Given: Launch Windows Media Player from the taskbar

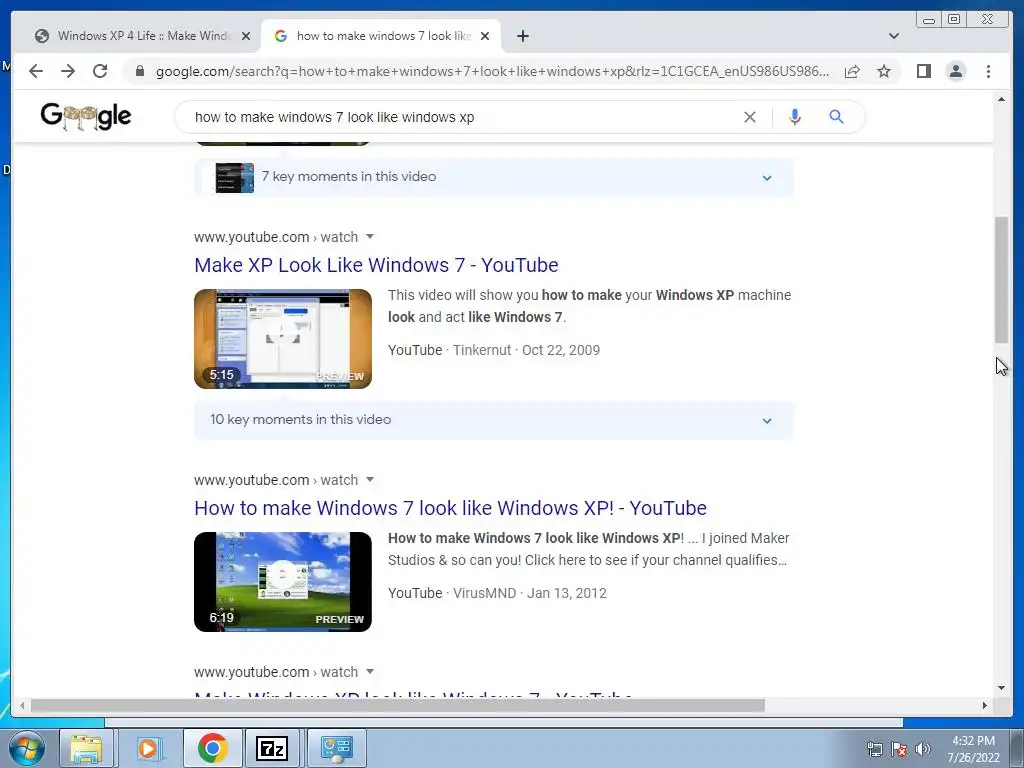Looking at the screenshot, I should point(148,748).
